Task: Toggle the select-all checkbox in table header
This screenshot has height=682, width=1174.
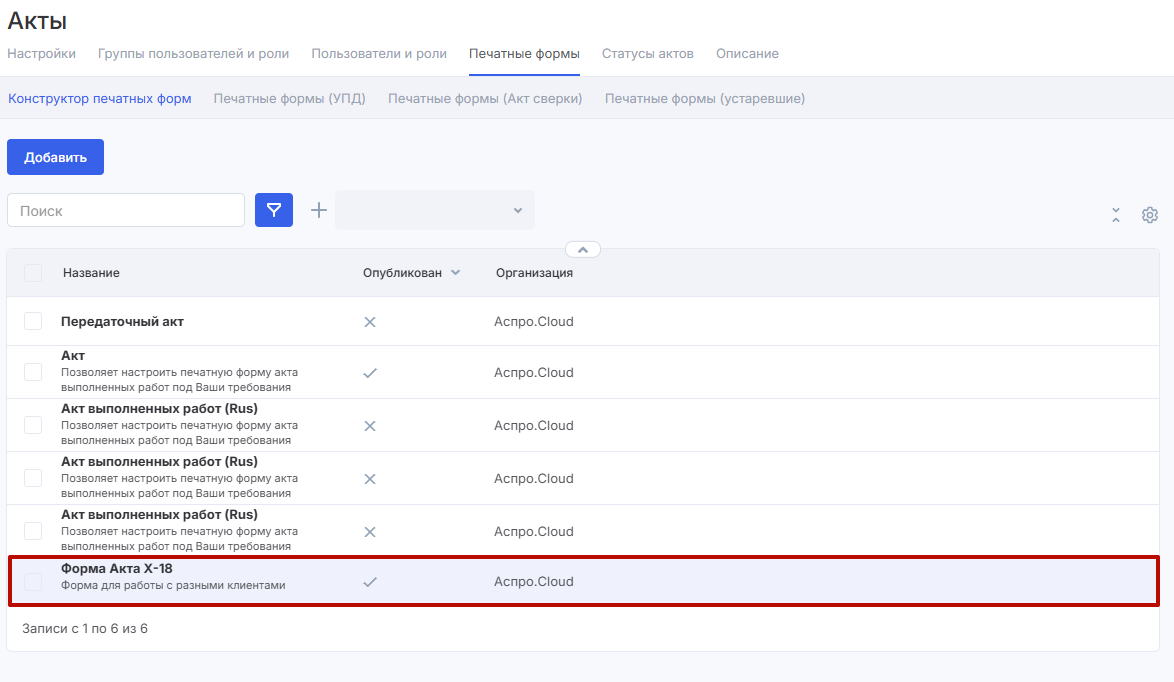Action: coord(33,273)
